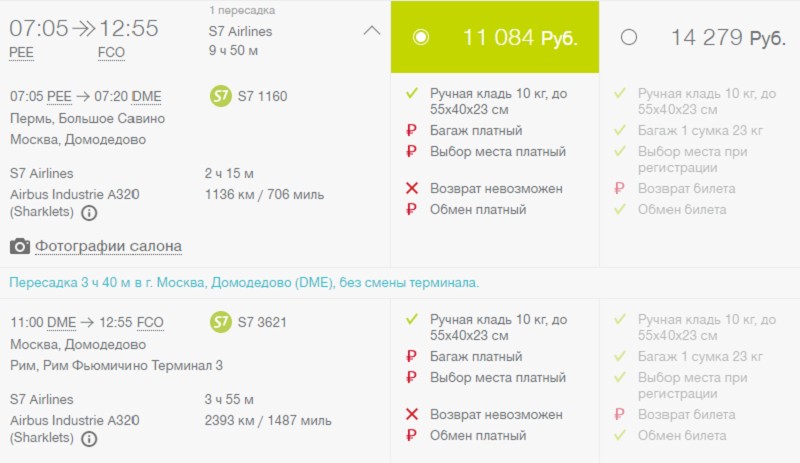The height and width of the screenshot is (463, 800).
Task: Click the S7 logo next to S7 1160
Action: tap(221, 96)
